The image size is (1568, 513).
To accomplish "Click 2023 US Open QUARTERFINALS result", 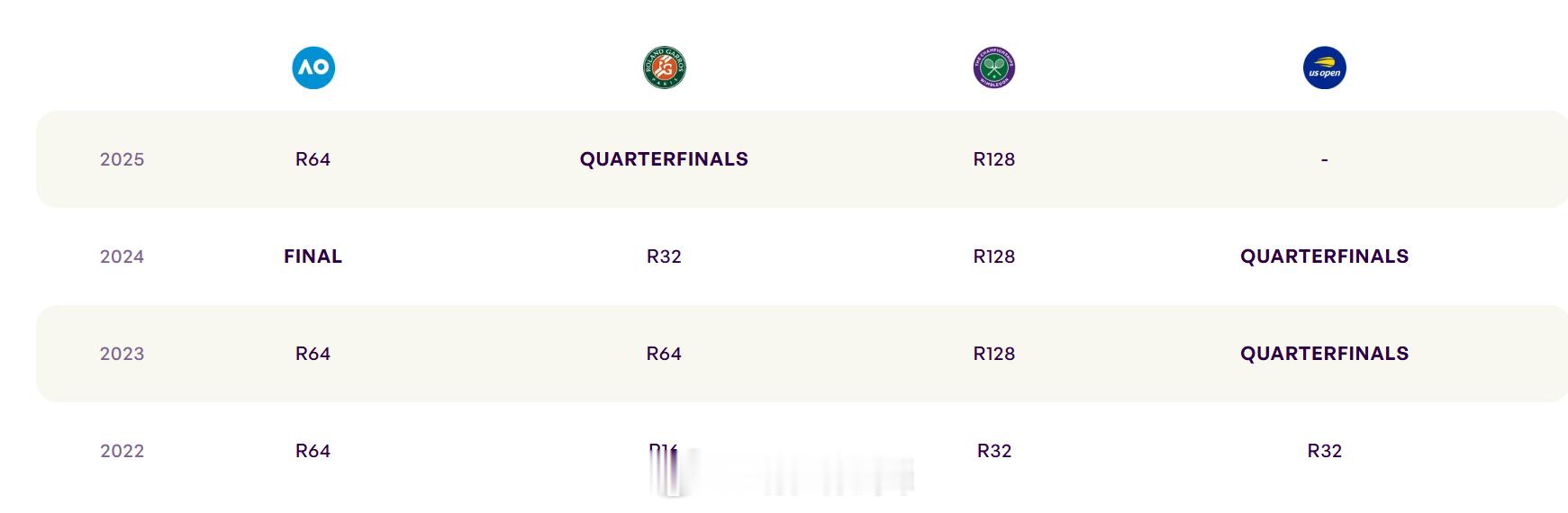I will 1325,354.
